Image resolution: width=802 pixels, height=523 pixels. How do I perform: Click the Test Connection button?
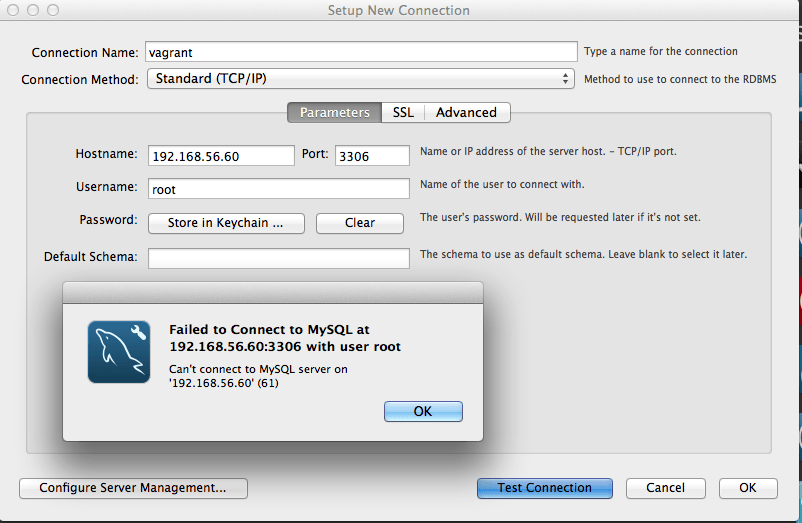[544, 488]
